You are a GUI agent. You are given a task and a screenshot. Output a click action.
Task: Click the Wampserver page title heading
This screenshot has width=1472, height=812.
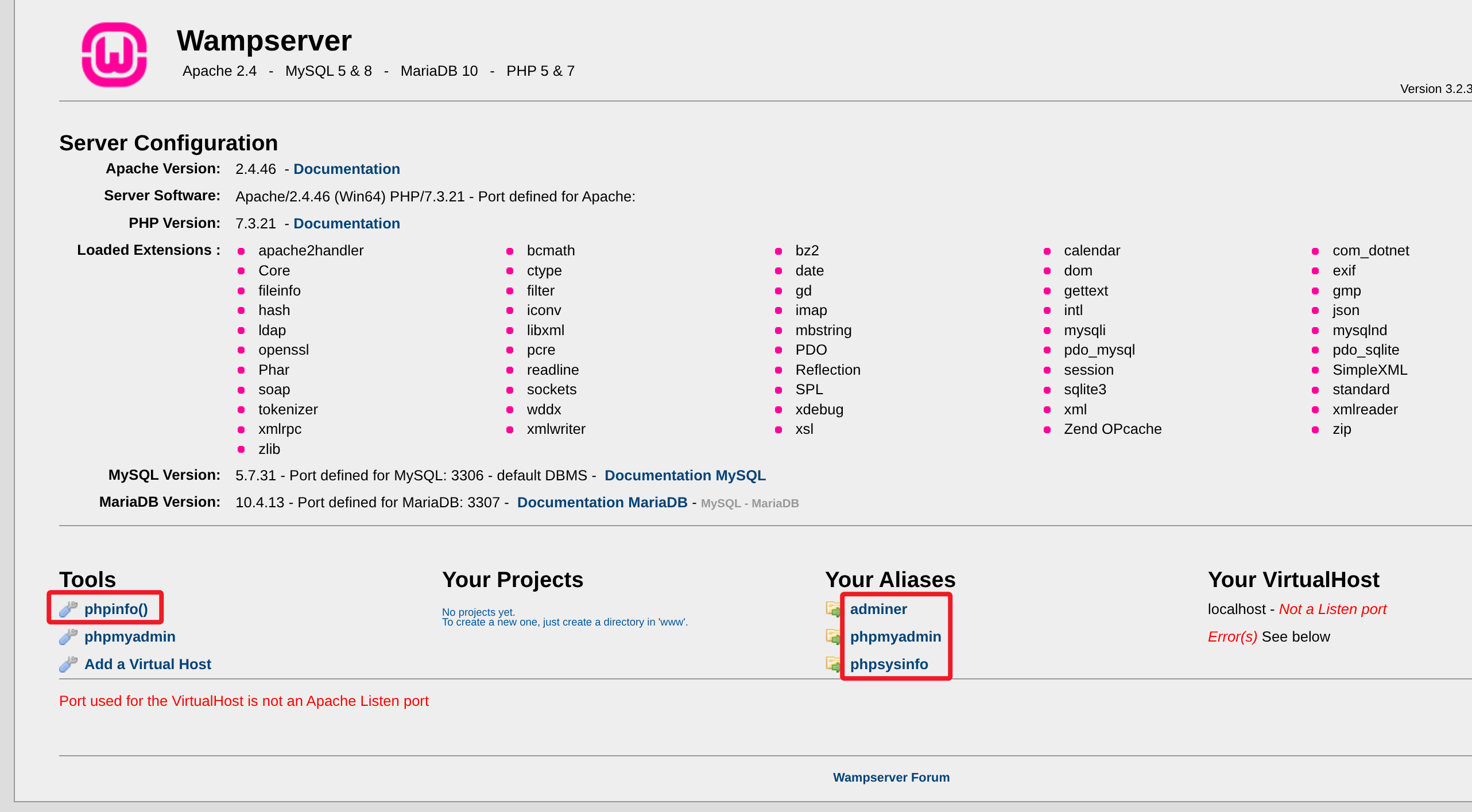[x=264, y=41]
